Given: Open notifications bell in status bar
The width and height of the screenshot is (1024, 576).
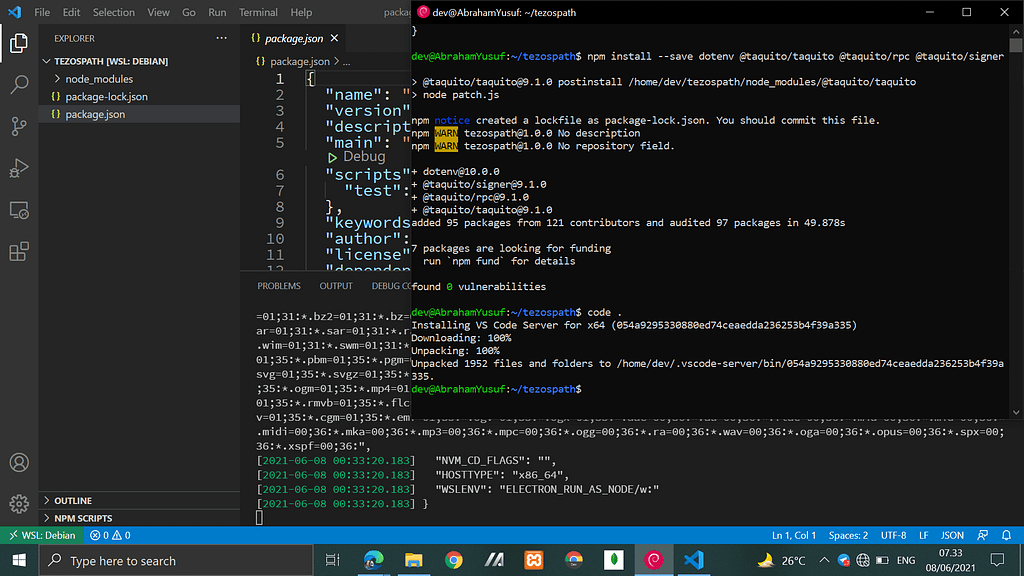Looking at the screenshot, I should pos(1006,535).
